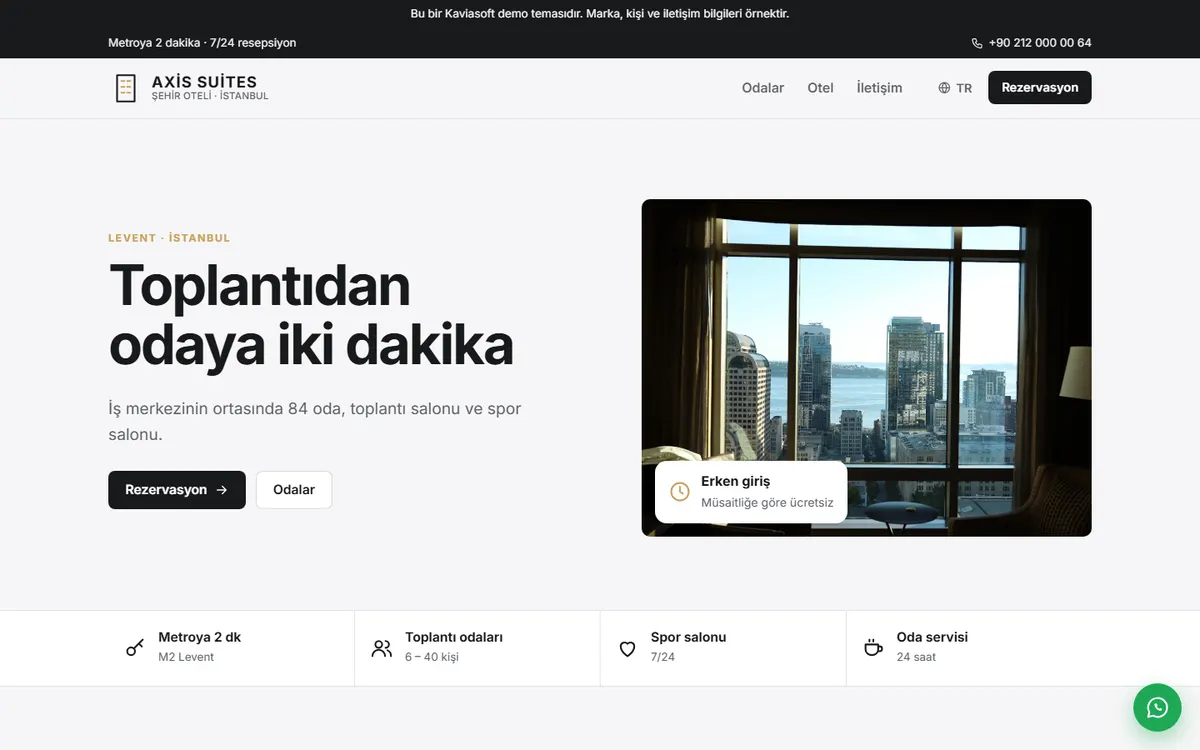Click the hero Rezervasyon button

(177, 490)
